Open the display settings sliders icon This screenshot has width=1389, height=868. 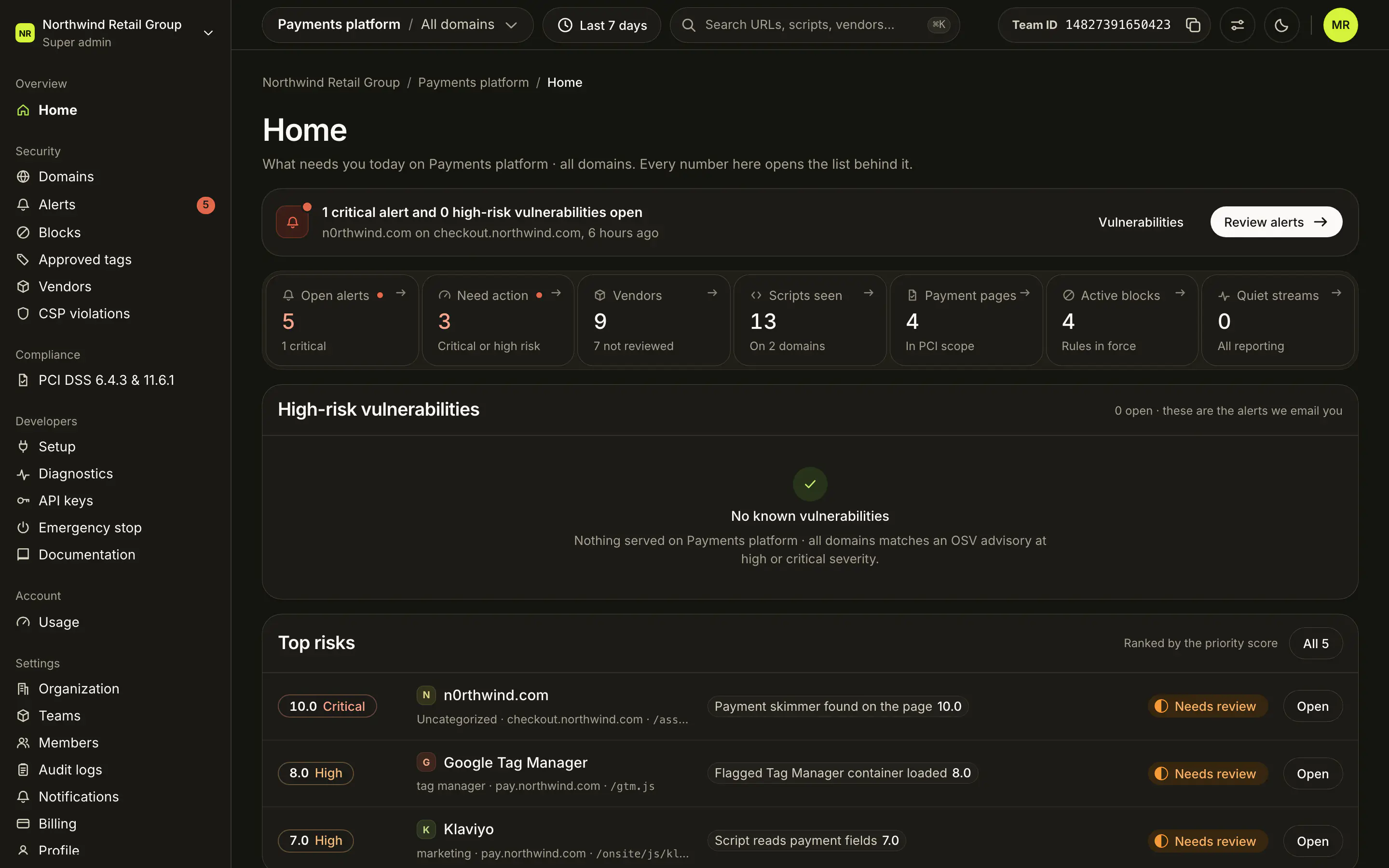coord(1237,25)
